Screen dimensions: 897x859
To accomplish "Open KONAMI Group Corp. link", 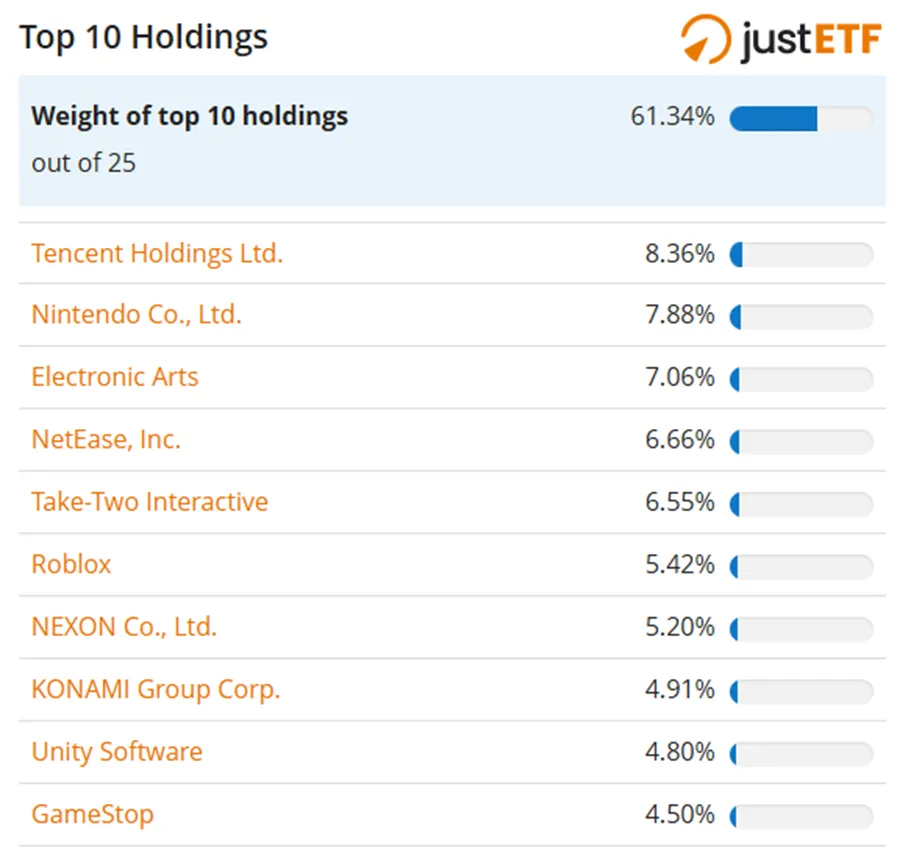I will pyautogui.click(x=156, y=689).
